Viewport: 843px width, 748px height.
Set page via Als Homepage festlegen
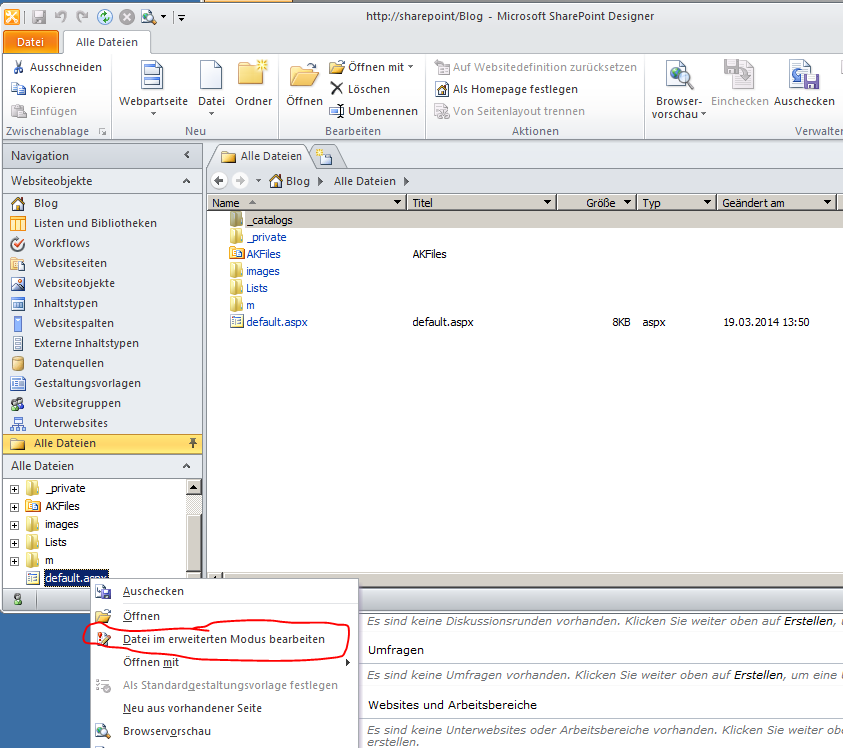(x=506, y=89)
